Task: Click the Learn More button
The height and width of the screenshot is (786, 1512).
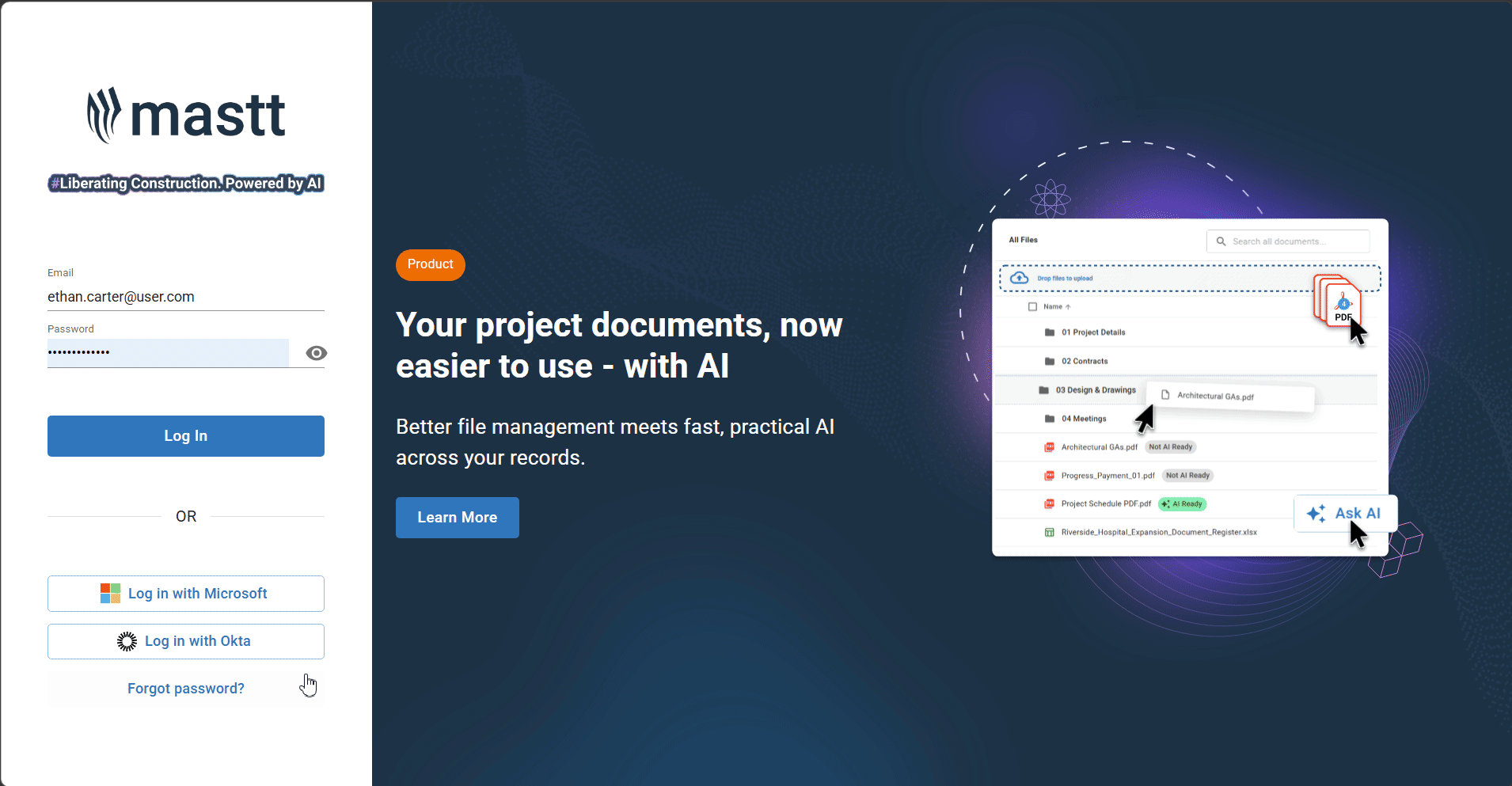Action: 458,518
